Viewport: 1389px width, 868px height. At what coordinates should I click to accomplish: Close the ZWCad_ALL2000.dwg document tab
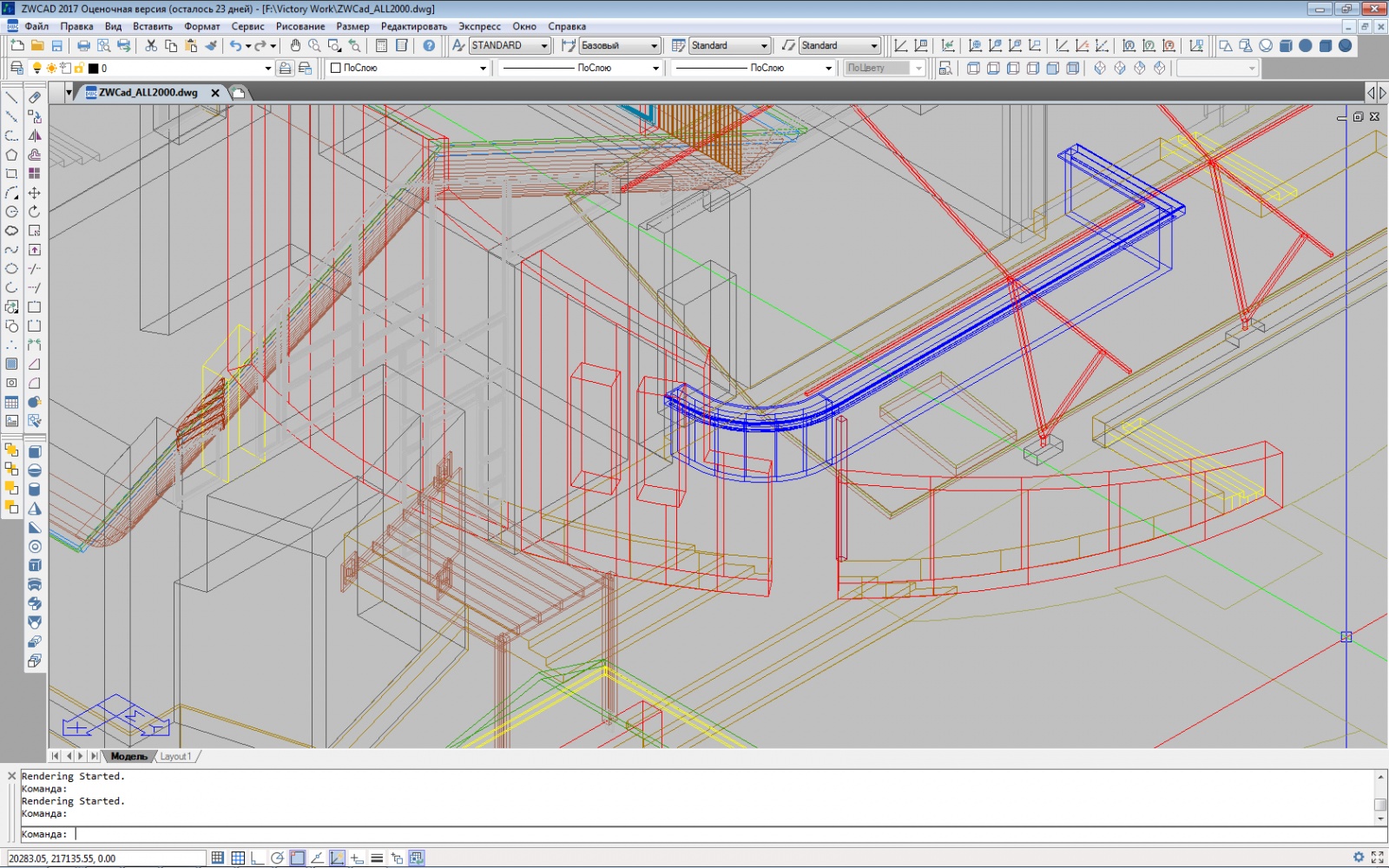pos(215,93)
